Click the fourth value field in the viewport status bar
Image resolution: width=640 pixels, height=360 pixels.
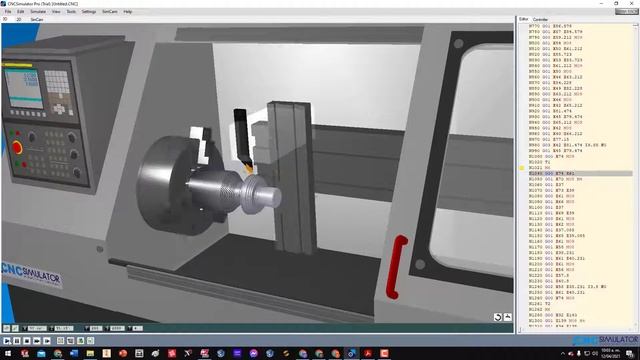[x=118, y=328]
